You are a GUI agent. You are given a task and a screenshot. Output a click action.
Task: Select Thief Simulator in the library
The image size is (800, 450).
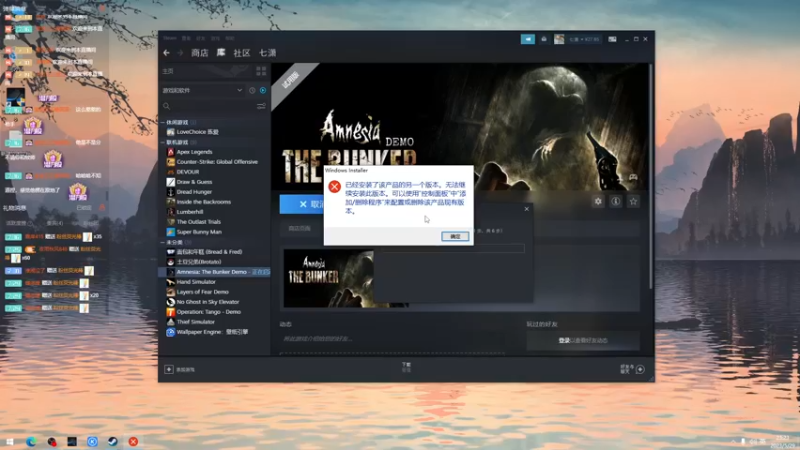(x=195, y=322)
